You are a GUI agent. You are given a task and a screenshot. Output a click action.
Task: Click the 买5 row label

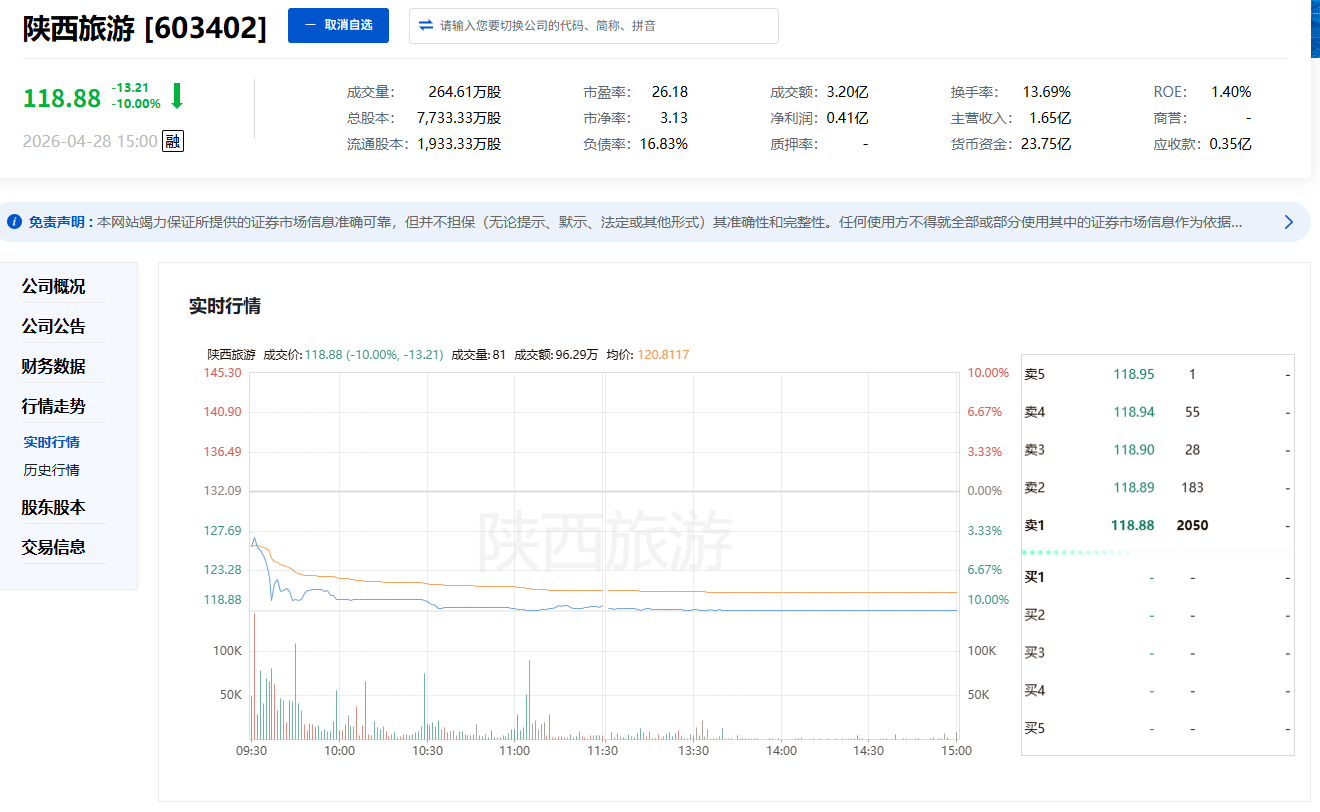point(1034,729)
